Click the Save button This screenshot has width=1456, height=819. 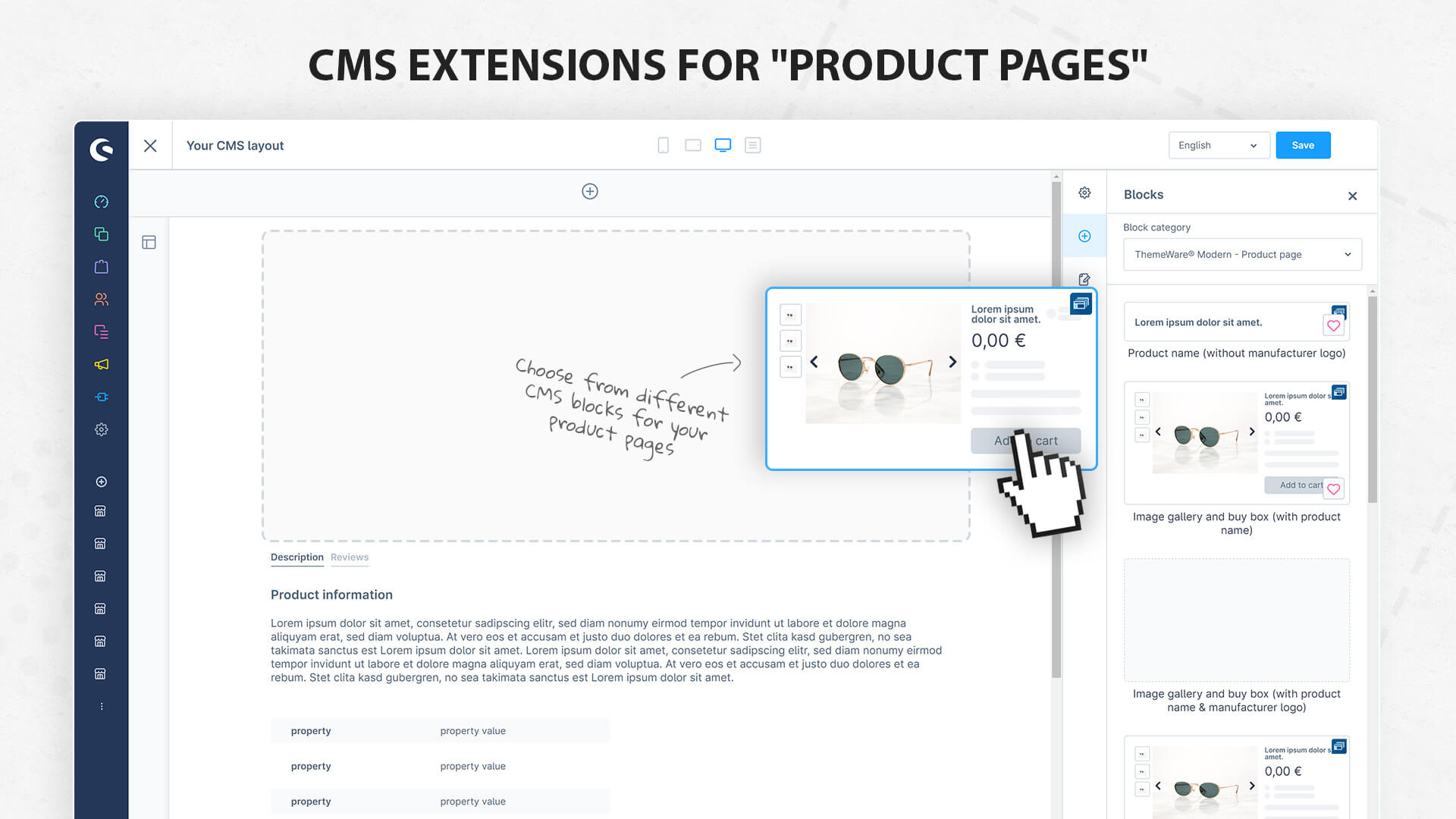(1302, 145)
